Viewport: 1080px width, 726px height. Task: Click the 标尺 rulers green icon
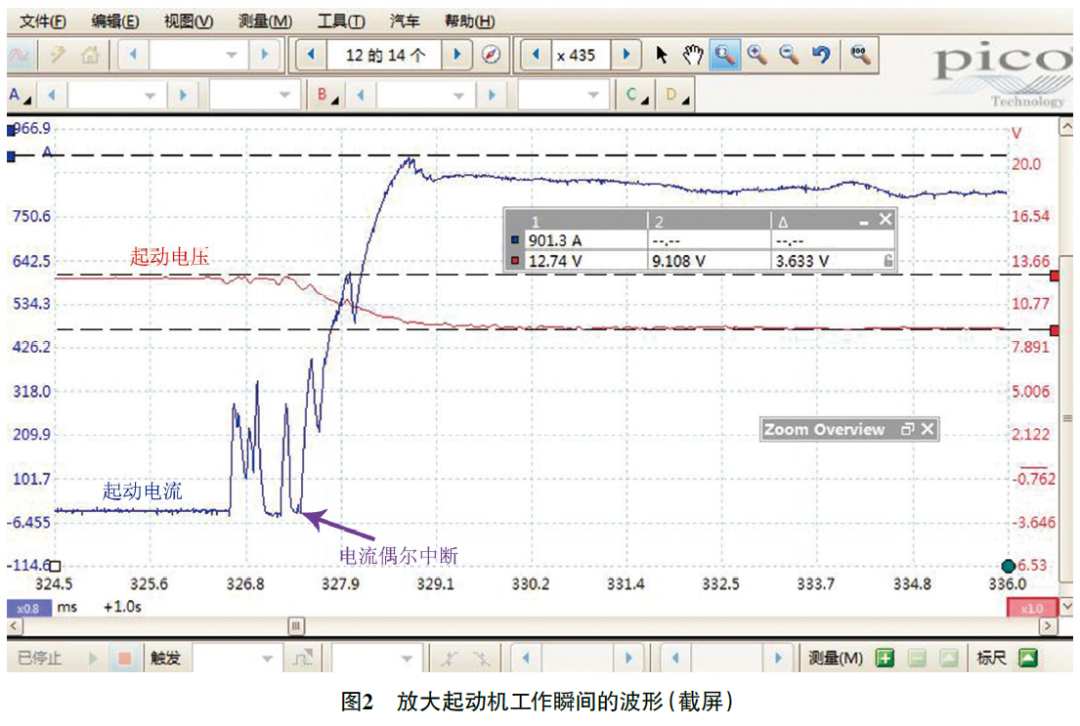click(x=1027, y=658)
